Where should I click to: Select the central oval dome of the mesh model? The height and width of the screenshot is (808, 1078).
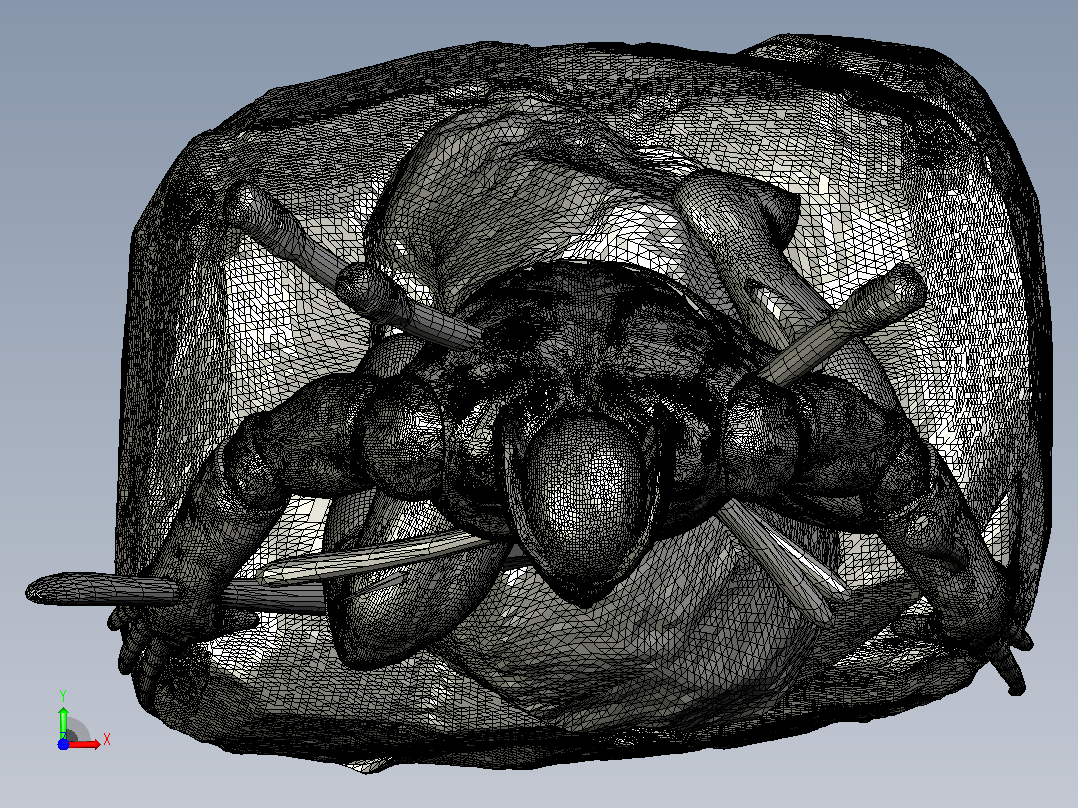coord(583,493)
